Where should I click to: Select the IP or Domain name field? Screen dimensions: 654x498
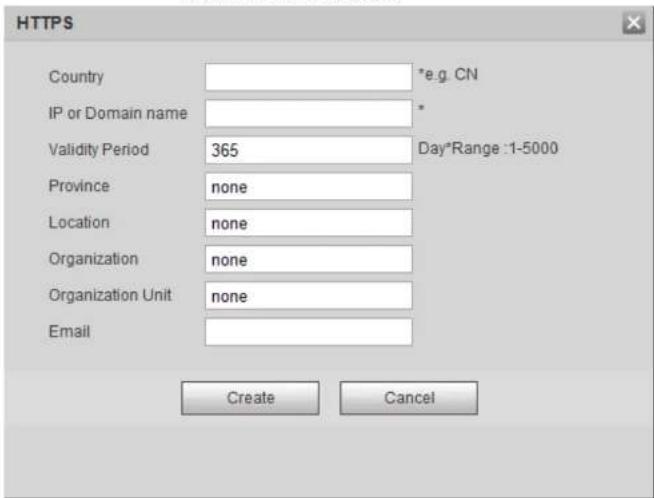click(309, 113)
